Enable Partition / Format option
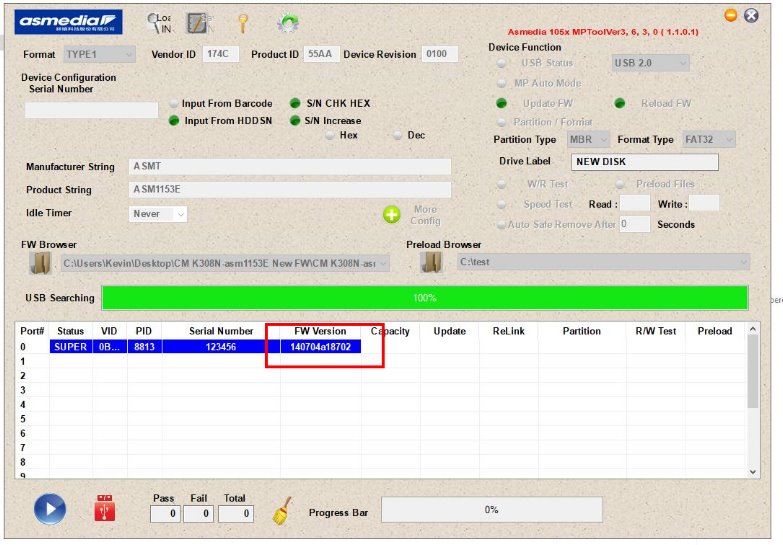 (501, 122)
